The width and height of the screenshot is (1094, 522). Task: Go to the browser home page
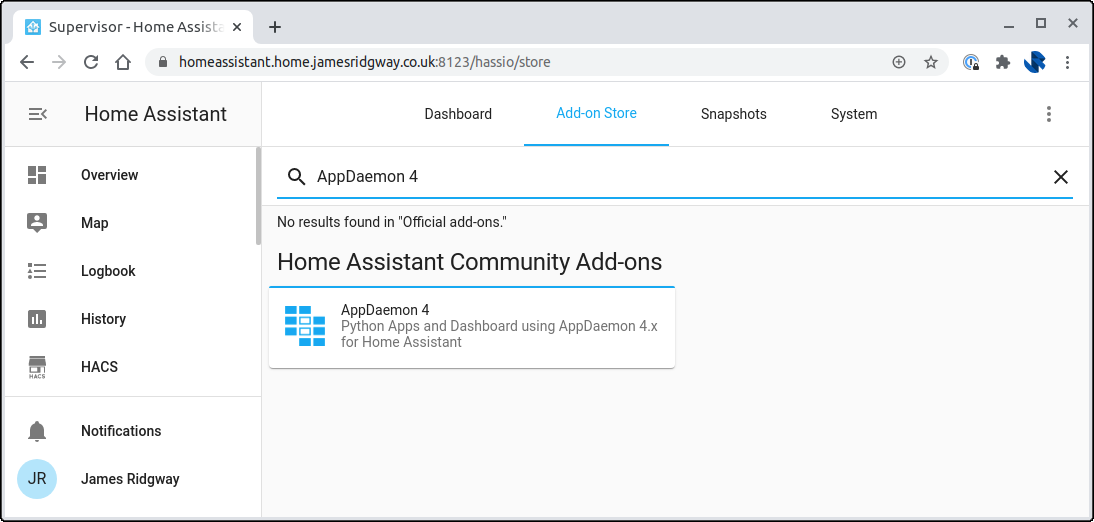123,62
